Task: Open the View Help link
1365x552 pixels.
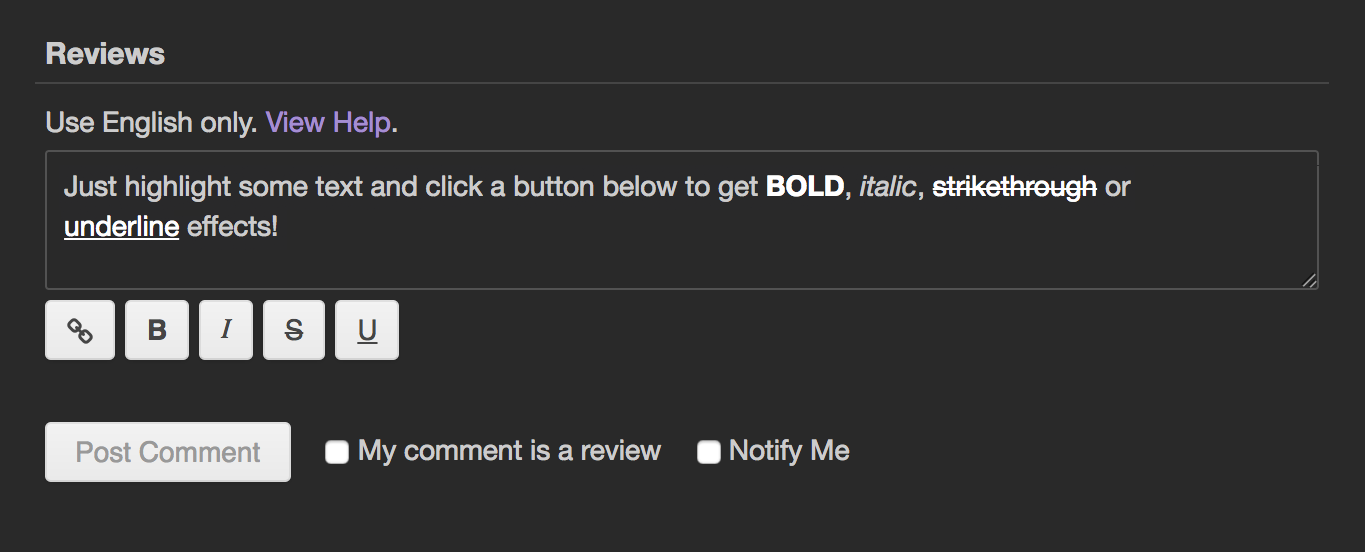Action: pos(328,123)
